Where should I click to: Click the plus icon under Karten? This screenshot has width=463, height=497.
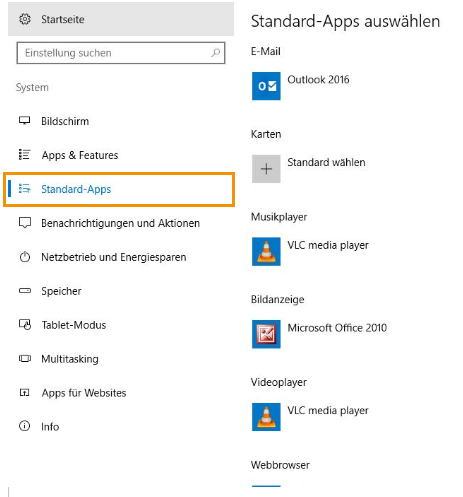pos(266,169)
